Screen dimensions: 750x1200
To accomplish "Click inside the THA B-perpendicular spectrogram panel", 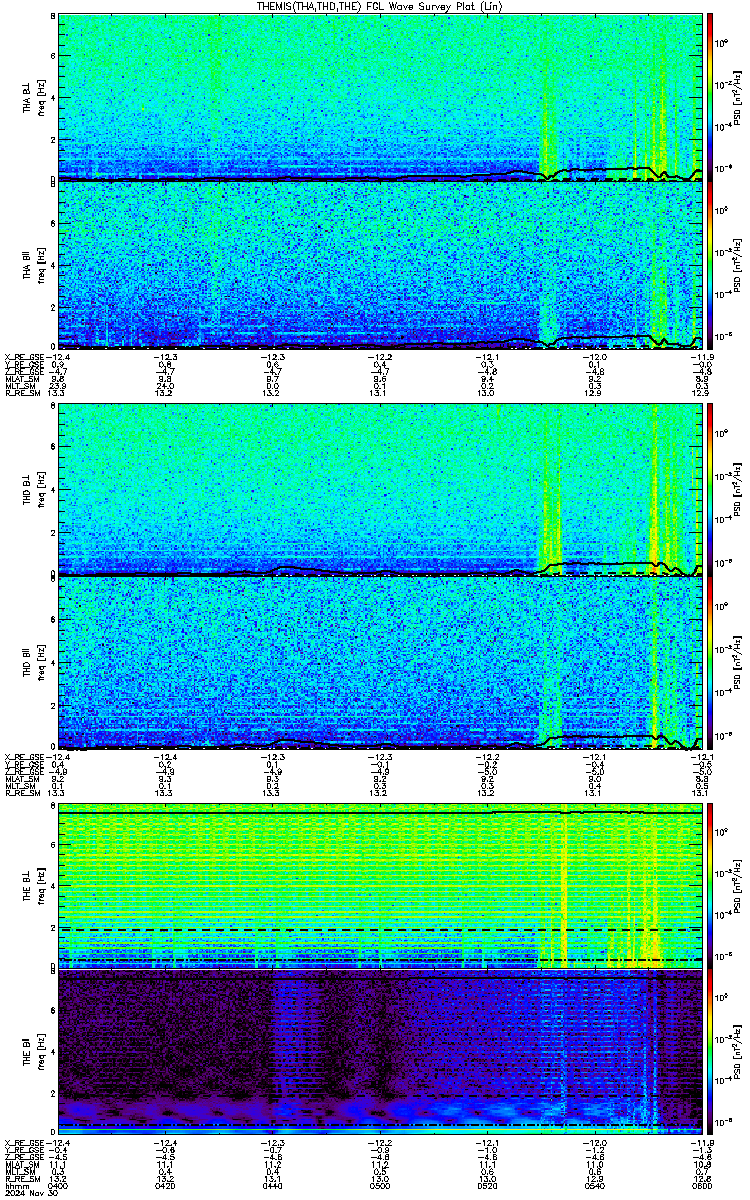I will tap(379, 97).
